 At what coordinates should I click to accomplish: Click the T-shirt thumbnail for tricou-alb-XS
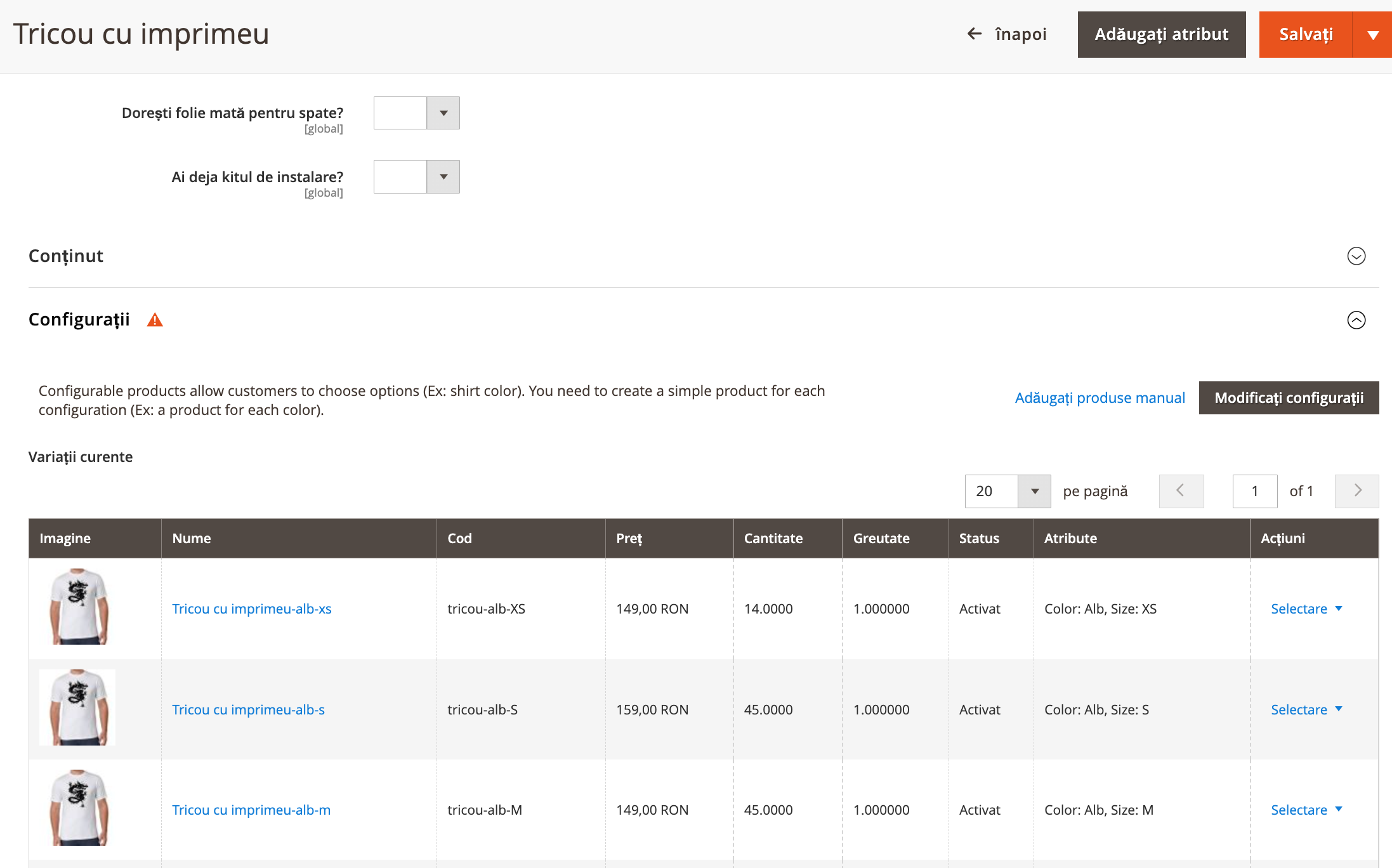pos(79,607)
